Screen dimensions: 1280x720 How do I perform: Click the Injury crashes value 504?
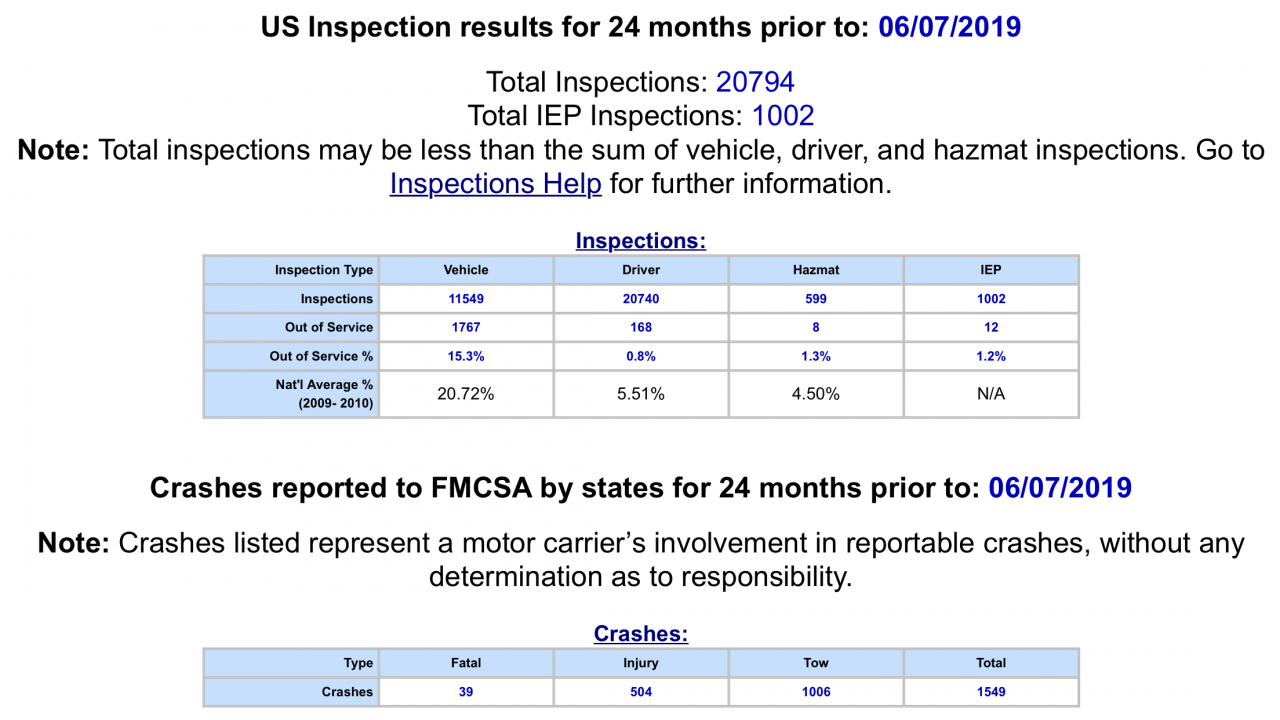click(641, 692)
